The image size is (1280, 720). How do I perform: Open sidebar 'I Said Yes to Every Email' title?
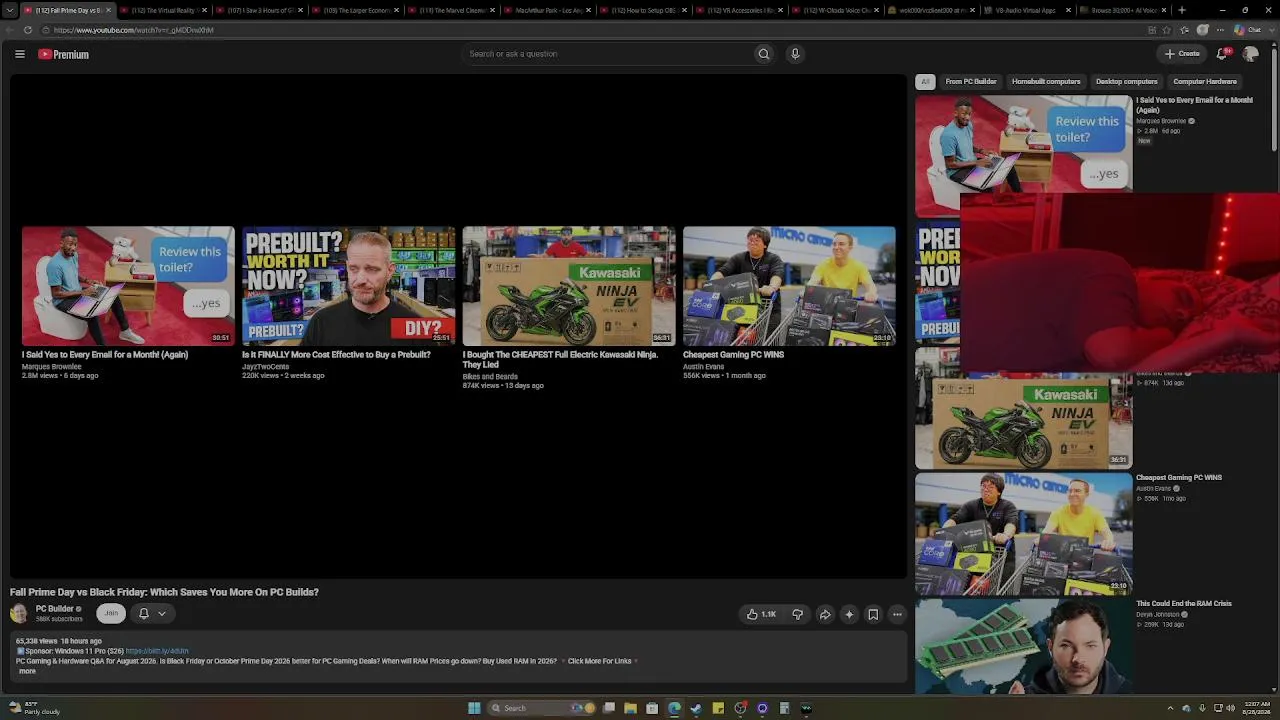coord(1194,105)
